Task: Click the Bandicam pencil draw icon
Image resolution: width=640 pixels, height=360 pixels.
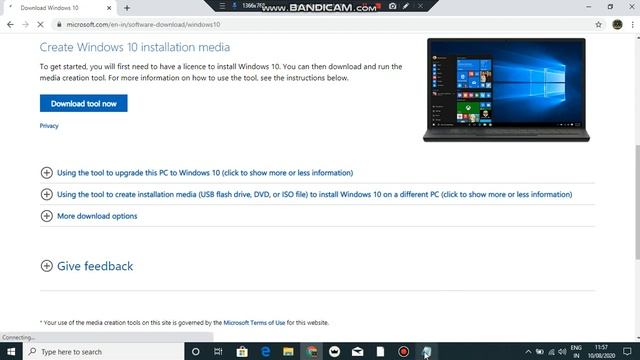Action: click(406, 6)
